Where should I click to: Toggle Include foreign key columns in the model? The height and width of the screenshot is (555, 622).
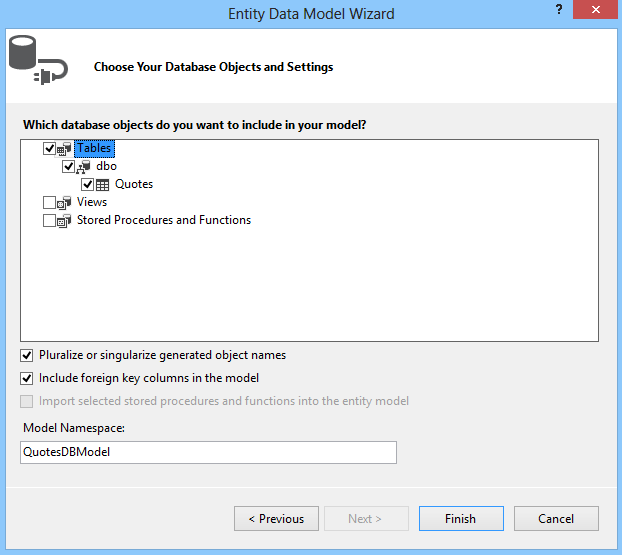click(27, 378)
